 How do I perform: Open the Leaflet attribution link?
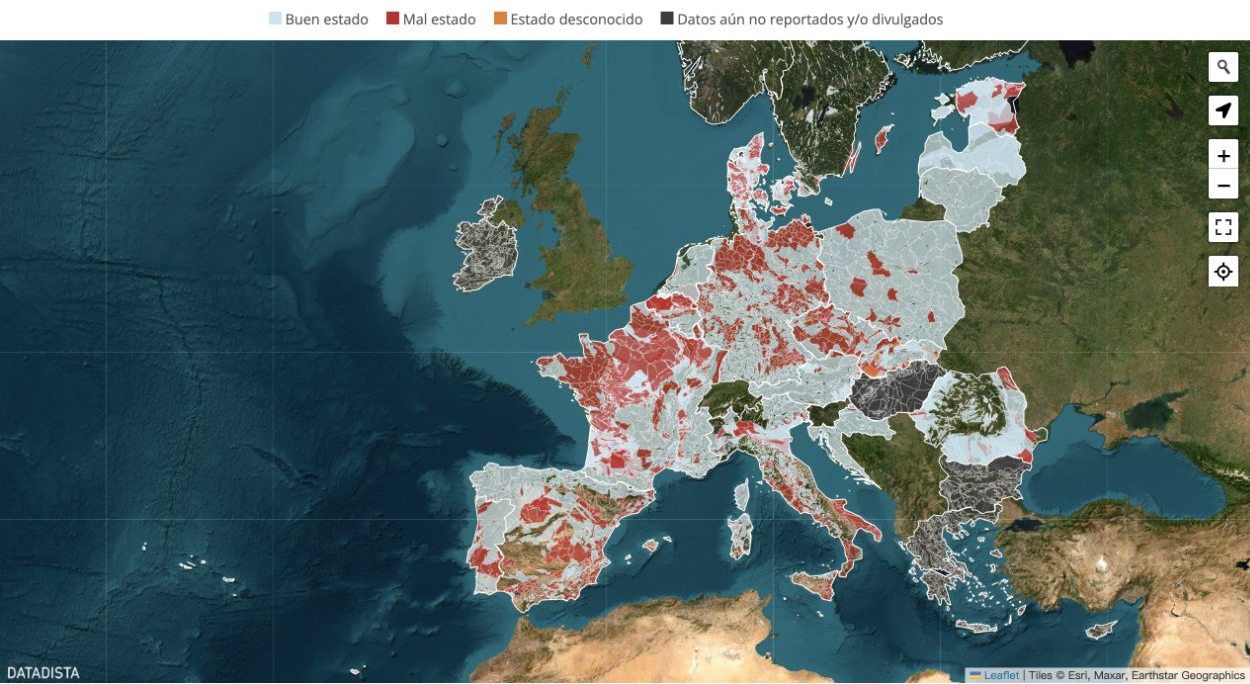[994, 675]
